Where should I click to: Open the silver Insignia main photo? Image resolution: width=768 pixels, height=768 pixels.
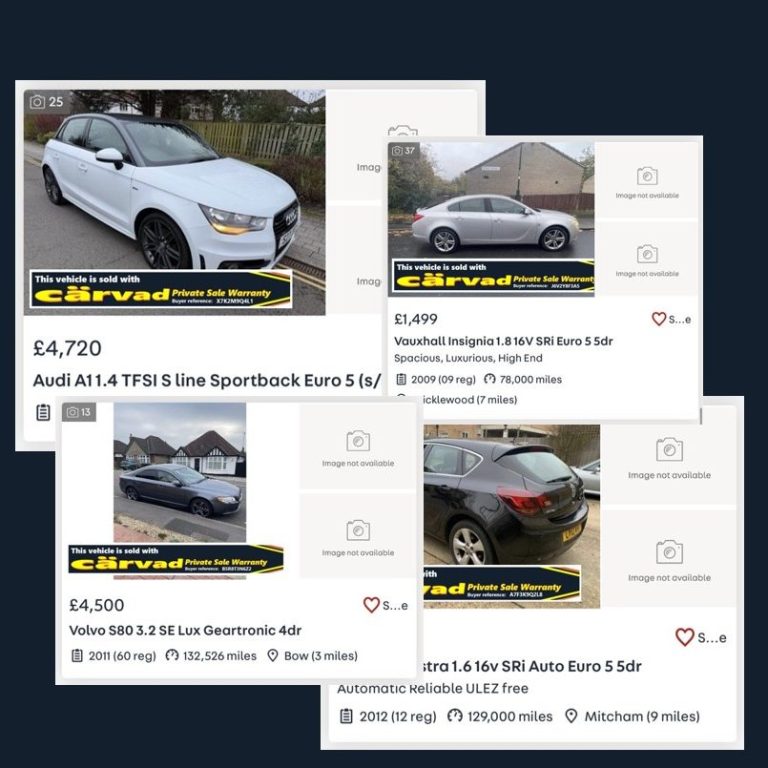tap(491, 219)
